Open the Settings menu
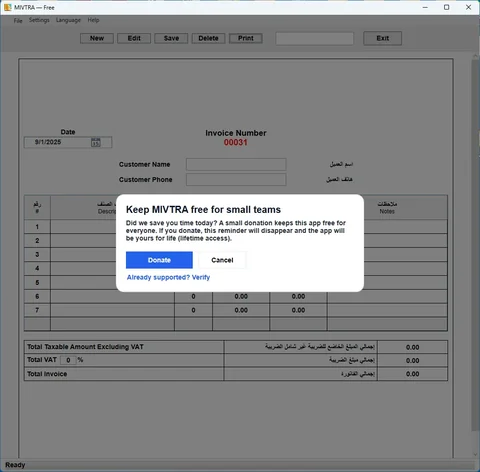 pyautogui.click(x=39, y=20)
